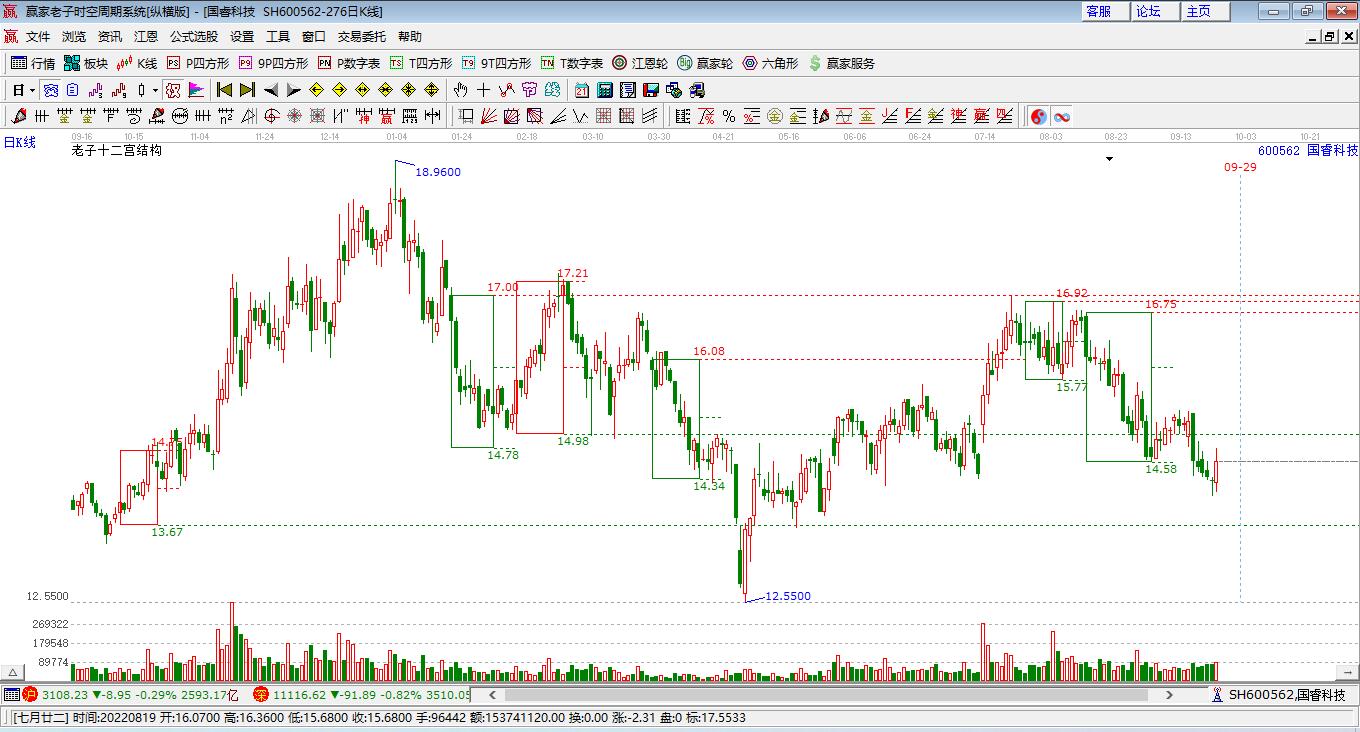Open the T四方形 tool
Viewport: 1360px width, 732px height.
pyautogui.click(x=421, y=63)
